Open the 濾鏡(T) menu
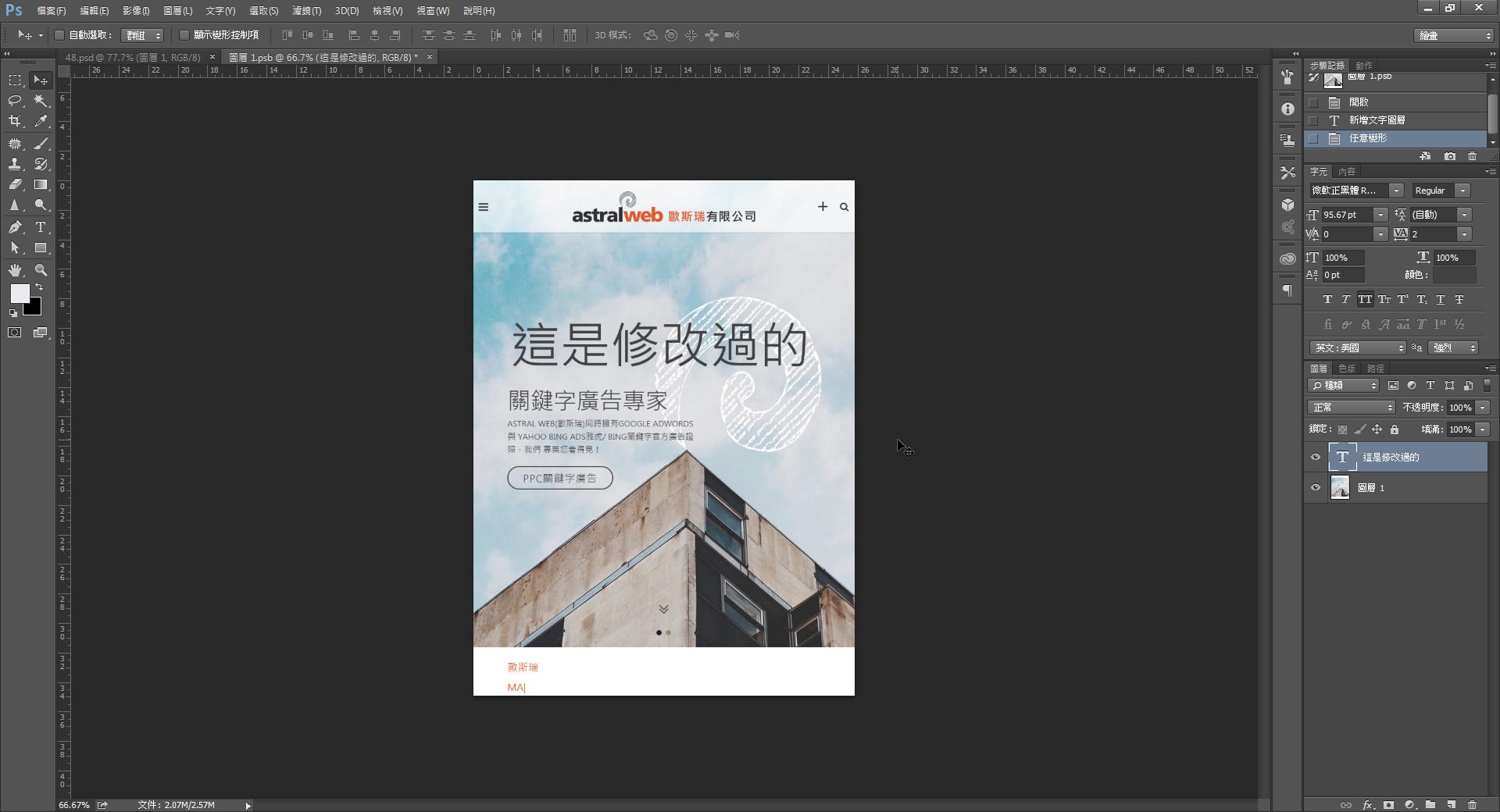 (306, 11)
